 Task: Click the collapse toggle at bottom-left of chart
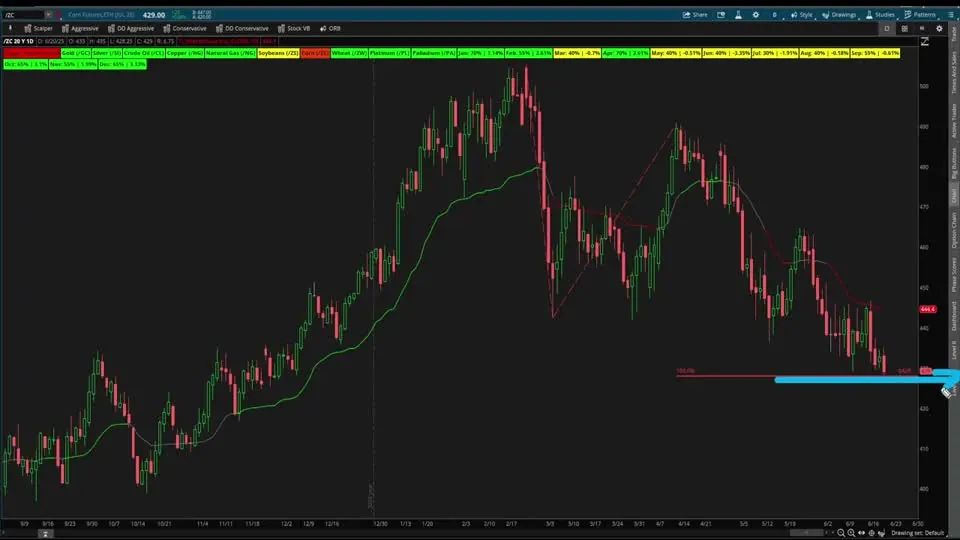tap(45, 534)
